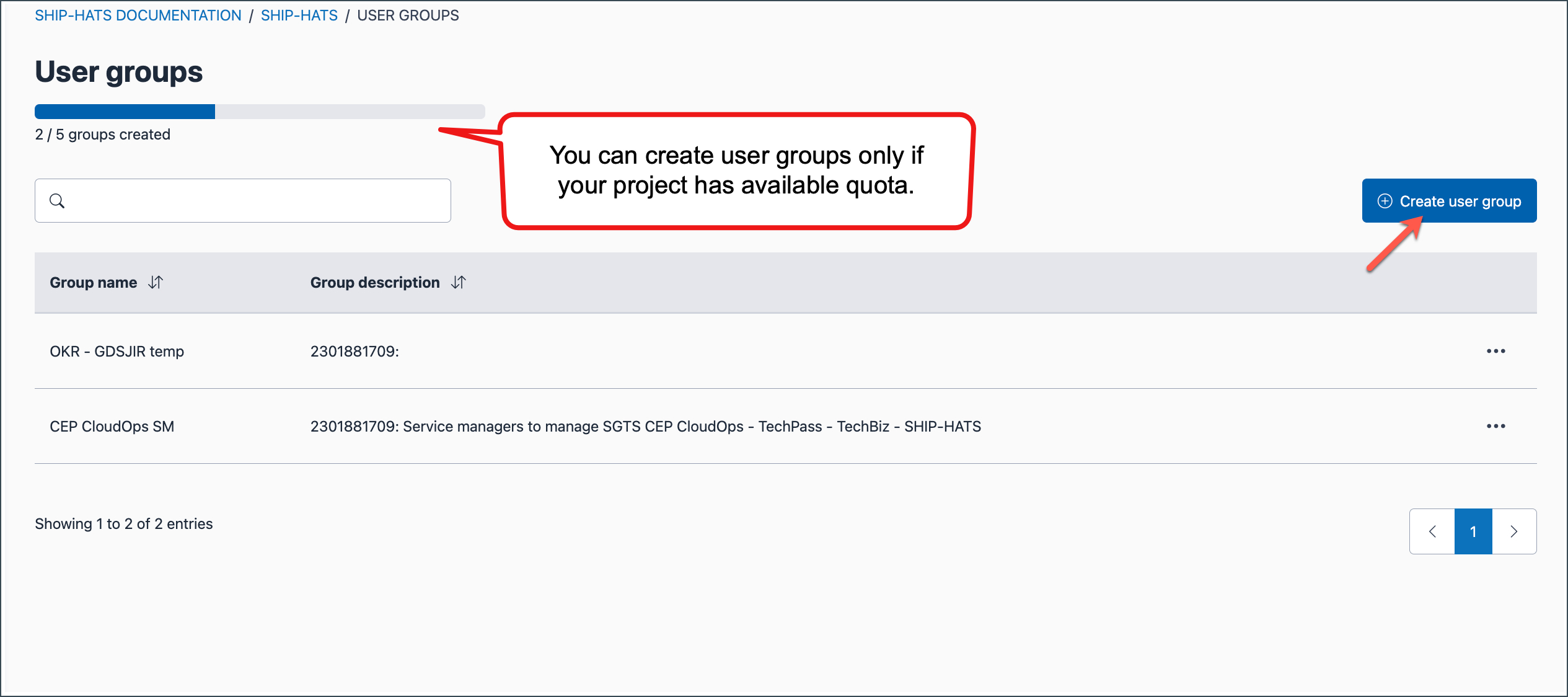Click 'Showing 1 to 2 of 2 entries'

point(124,524)
